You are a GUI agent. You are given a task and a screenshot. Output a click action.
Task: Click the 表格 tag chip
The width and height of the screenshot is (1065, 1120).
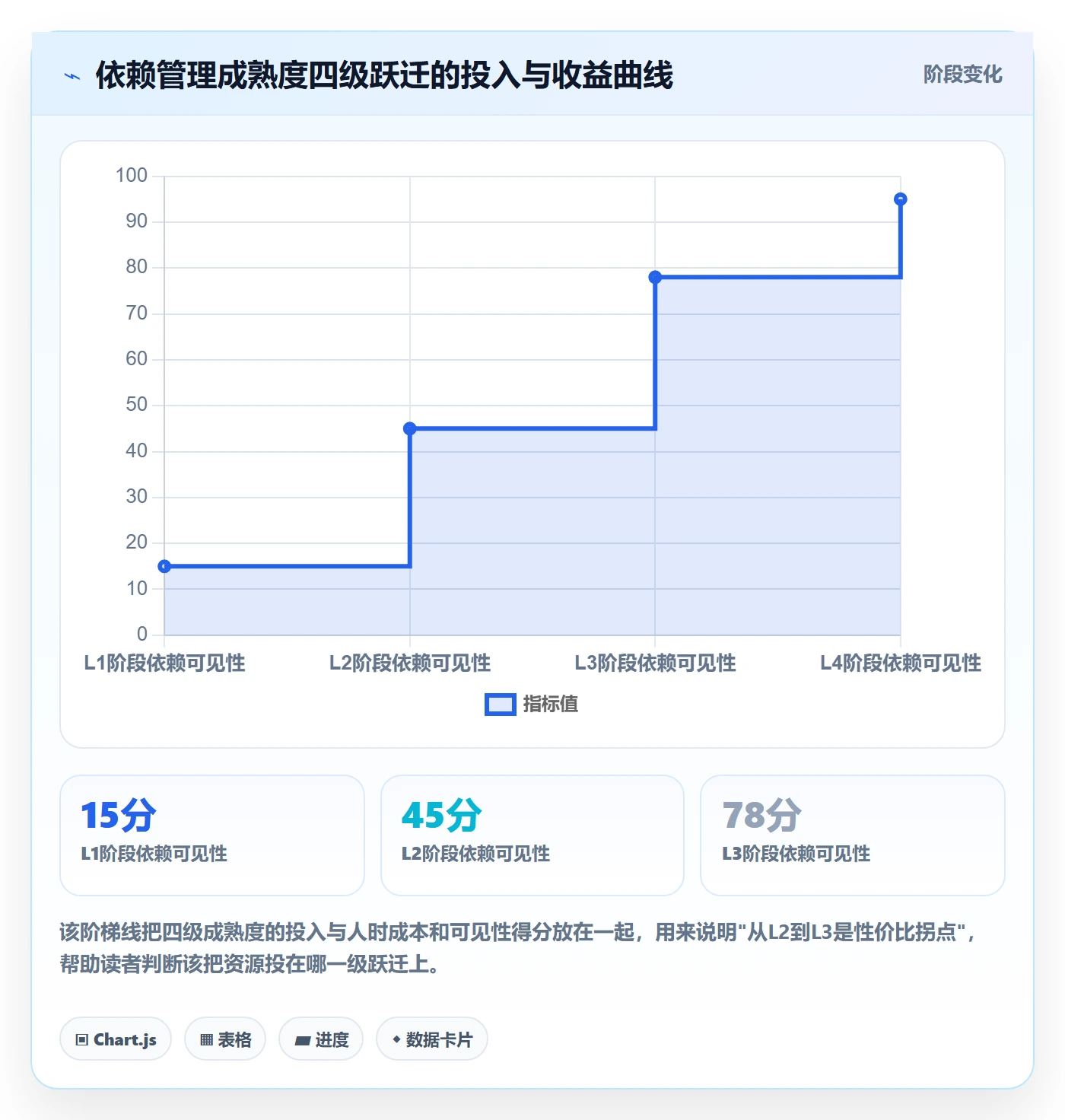pos(225,1039)
